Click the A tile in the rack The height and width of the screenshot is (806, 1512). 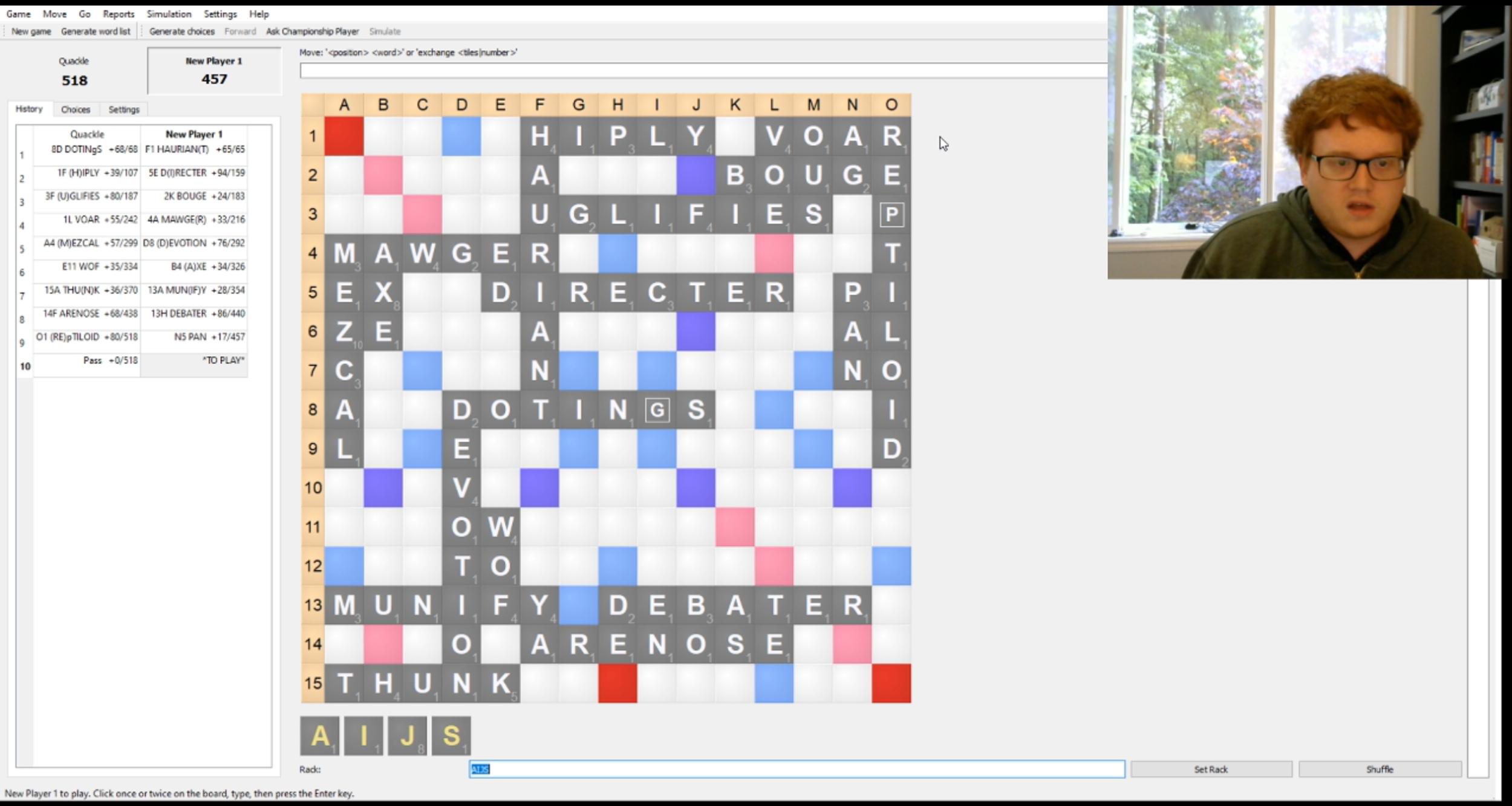[319, 735]
